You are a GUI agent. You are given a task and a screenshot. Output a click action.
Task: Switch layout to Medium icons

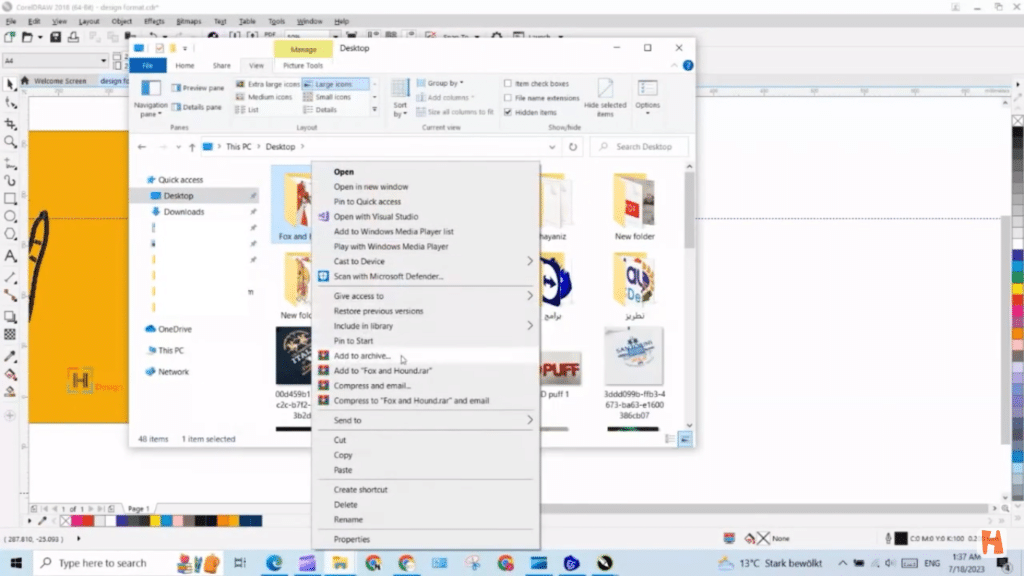(264, 97)
